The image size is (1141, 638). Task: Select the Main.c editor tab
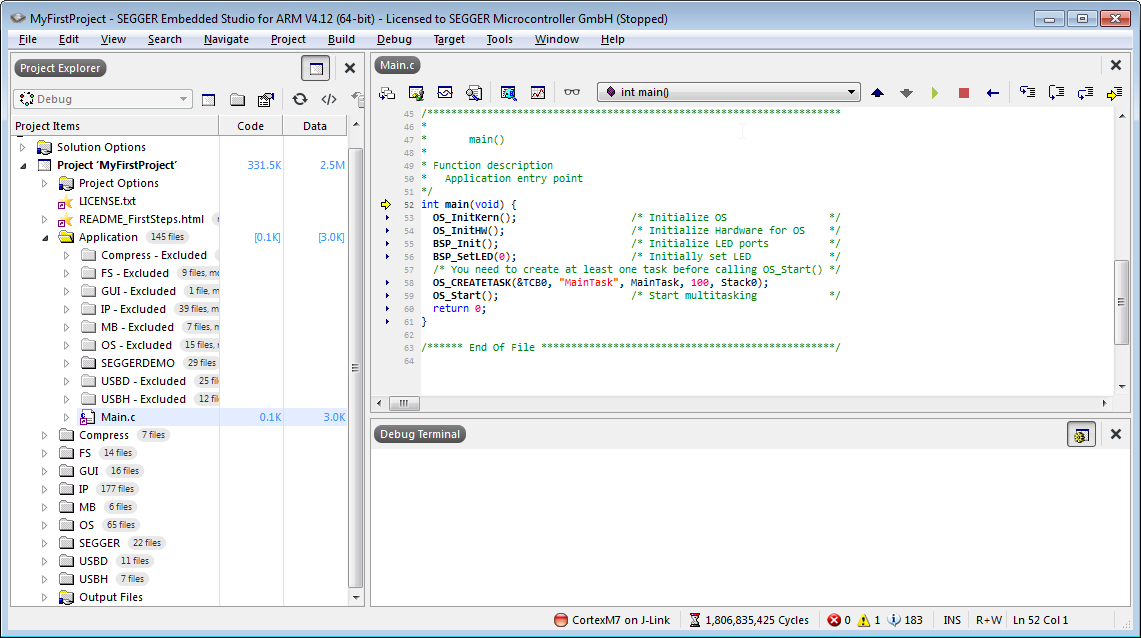point(397,65)
